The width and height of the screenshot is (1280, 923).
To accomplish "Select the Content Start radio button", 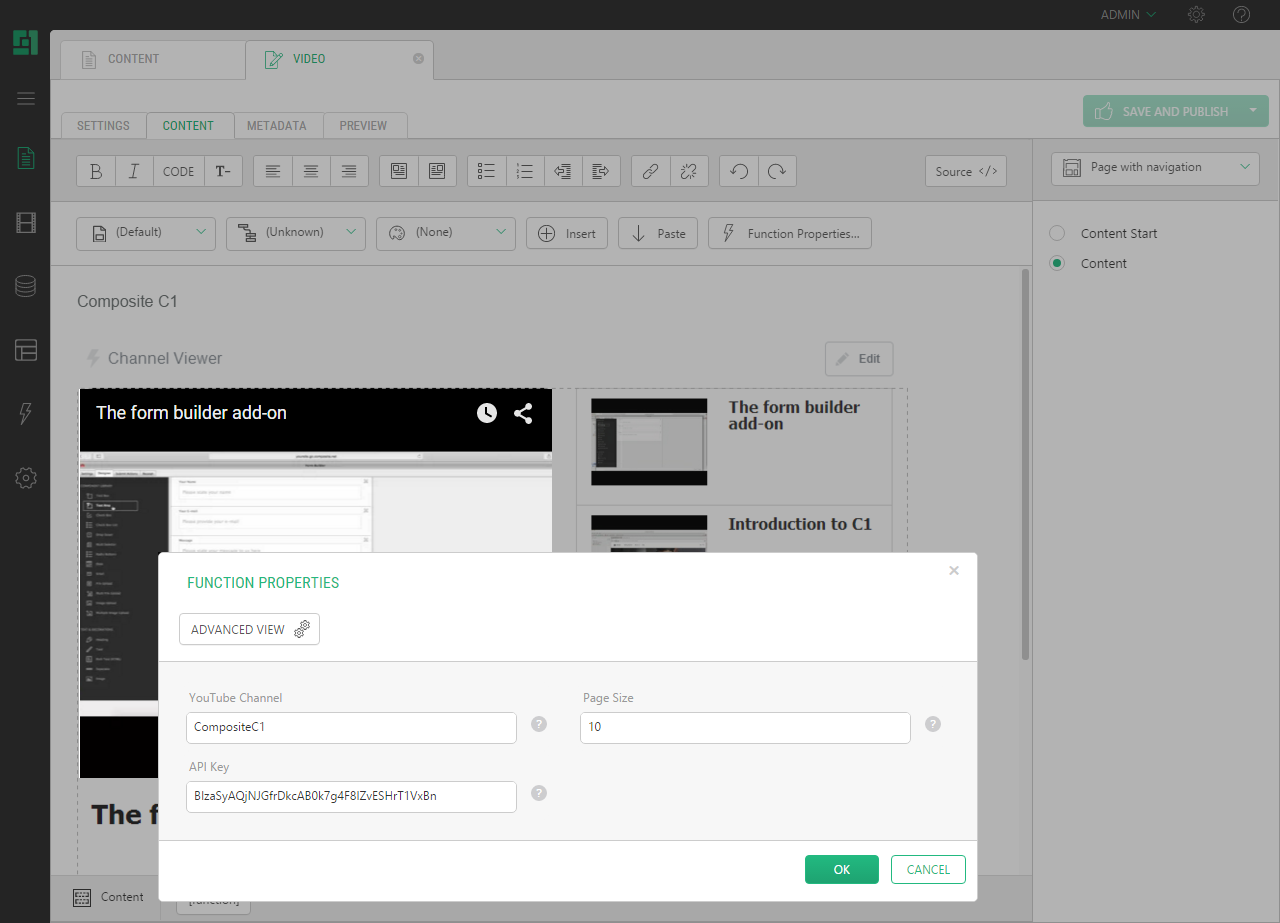I will click(x=1057, y=233).
